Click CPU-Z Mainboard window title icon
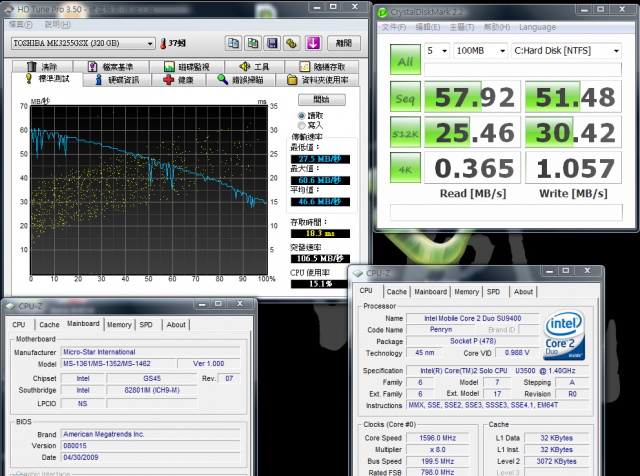Image resolution: width=640 pixels, height=476 pixels. 11,306
